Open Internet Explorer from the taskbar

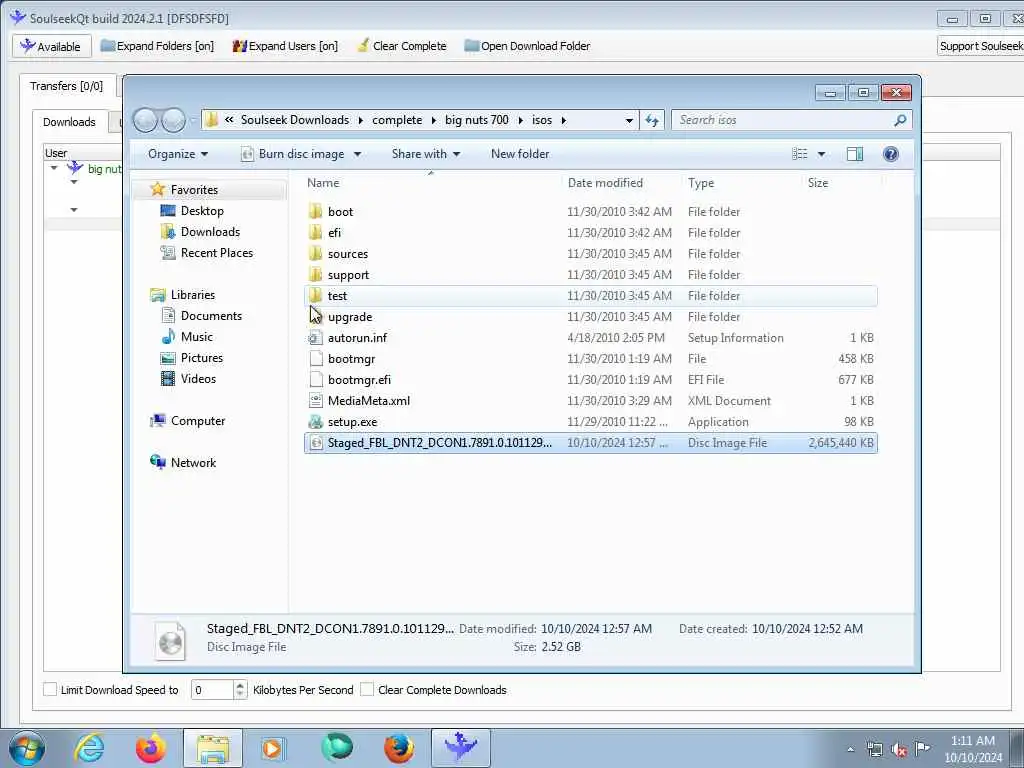coord(88,748)
